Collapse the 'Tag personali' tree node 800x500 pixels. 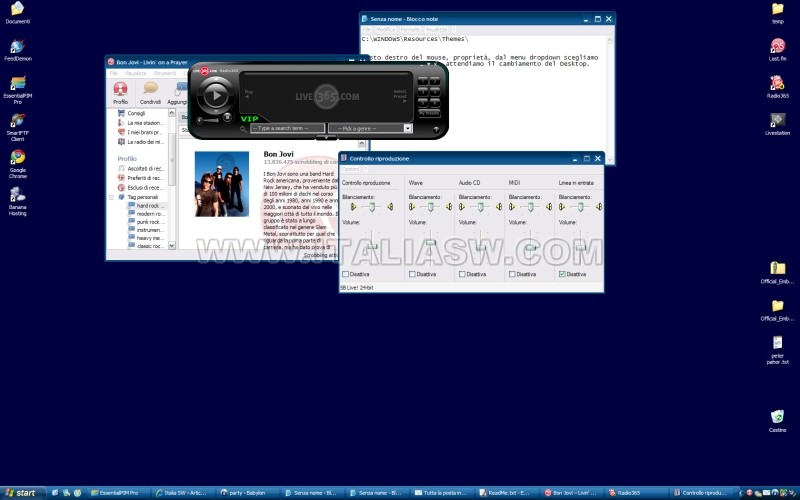coord(111,197)
